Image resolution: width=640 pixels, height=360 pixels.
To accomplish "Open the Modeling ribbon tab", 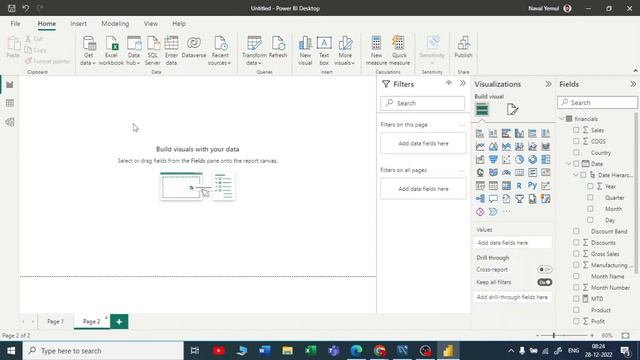I will click(115, 24).
